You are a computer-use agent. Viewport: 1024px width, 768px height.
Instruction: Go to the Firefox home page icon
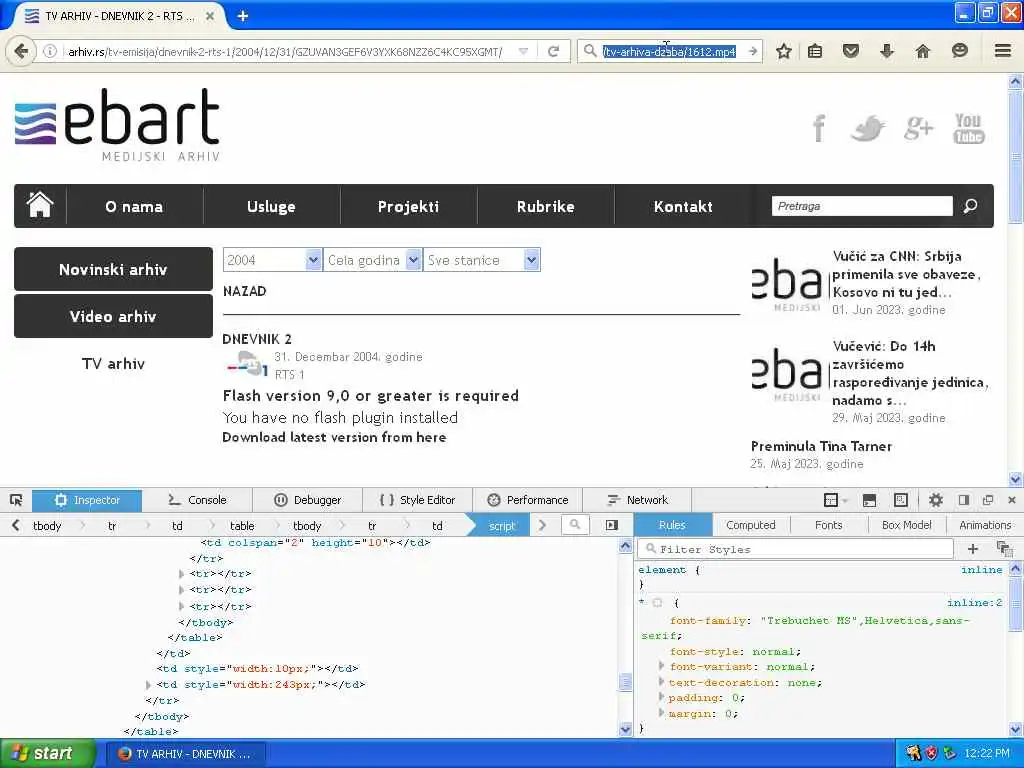[x=923, y=51]
